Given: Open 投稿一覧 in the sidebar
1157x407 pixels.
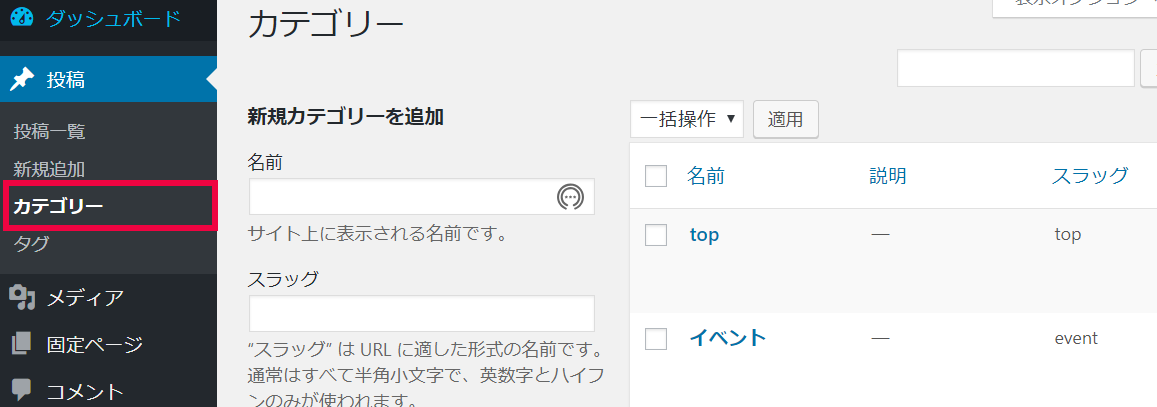Looking at the screenshot, I should point(49,132).
